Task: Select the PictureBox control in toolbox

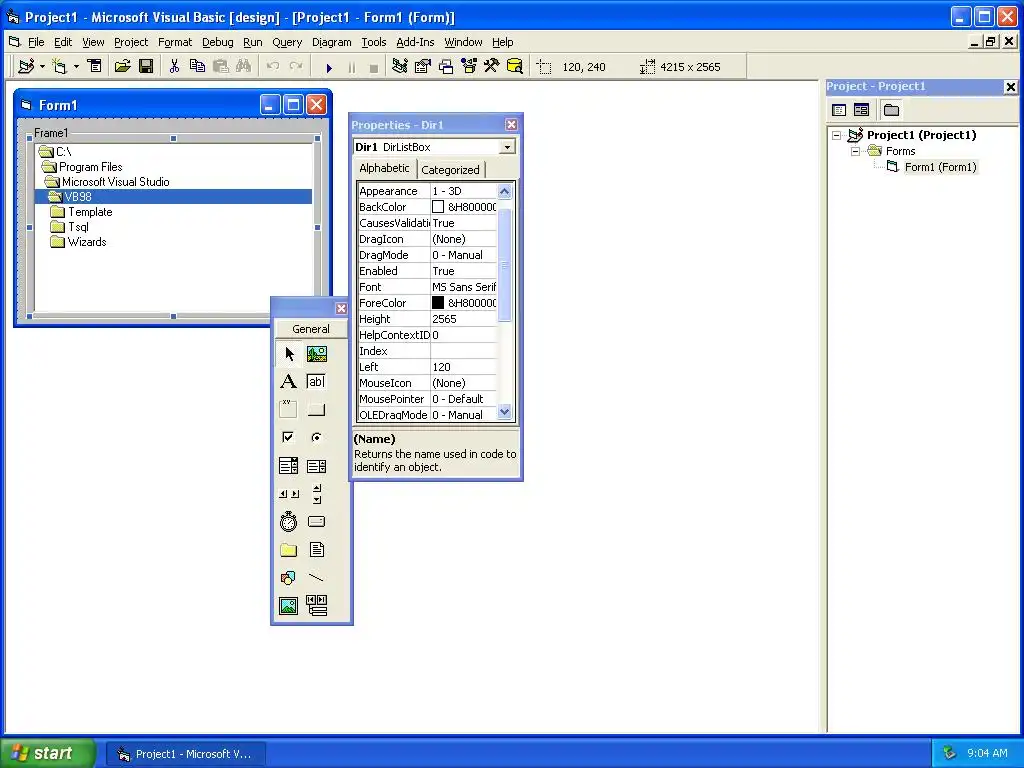Action: (x=317, y=354)
